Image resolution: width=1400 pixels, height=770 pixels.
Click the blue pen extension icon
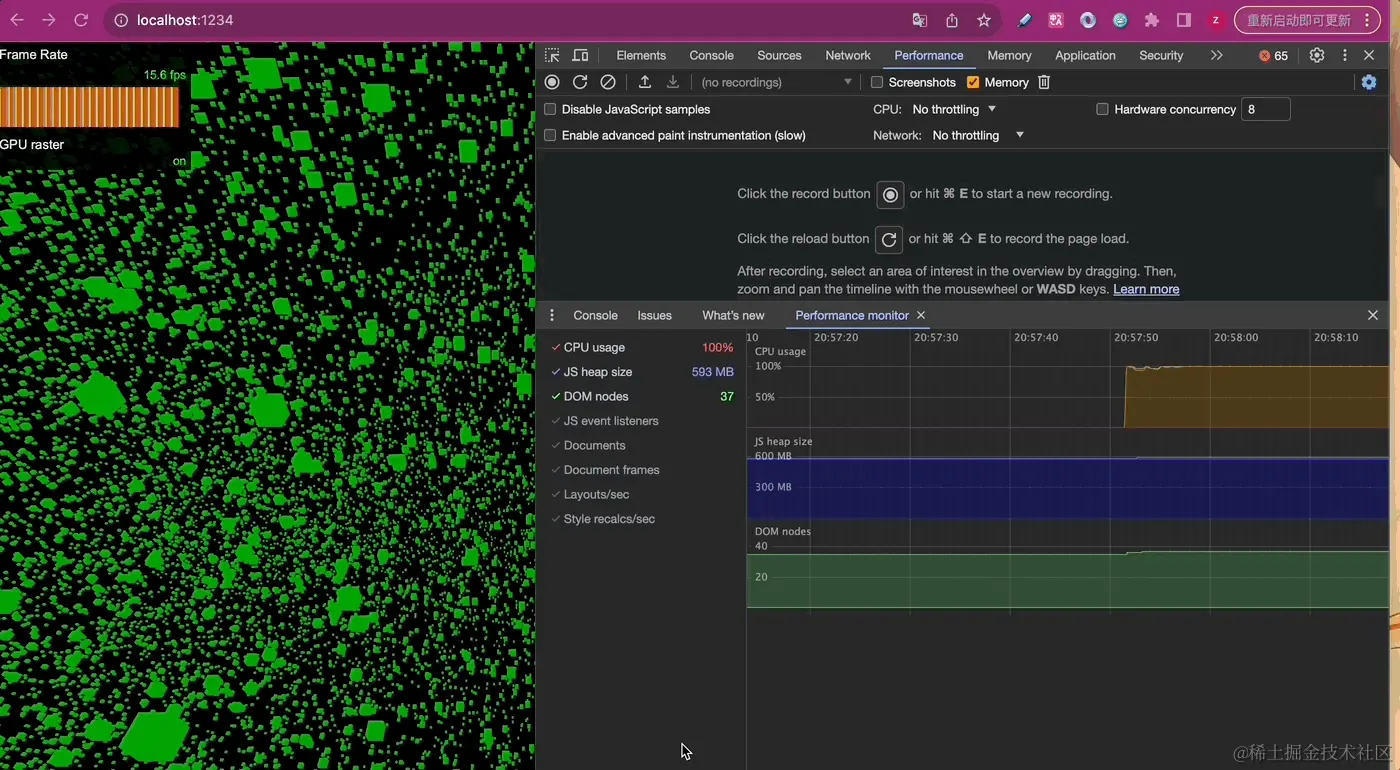(1024, 20)
